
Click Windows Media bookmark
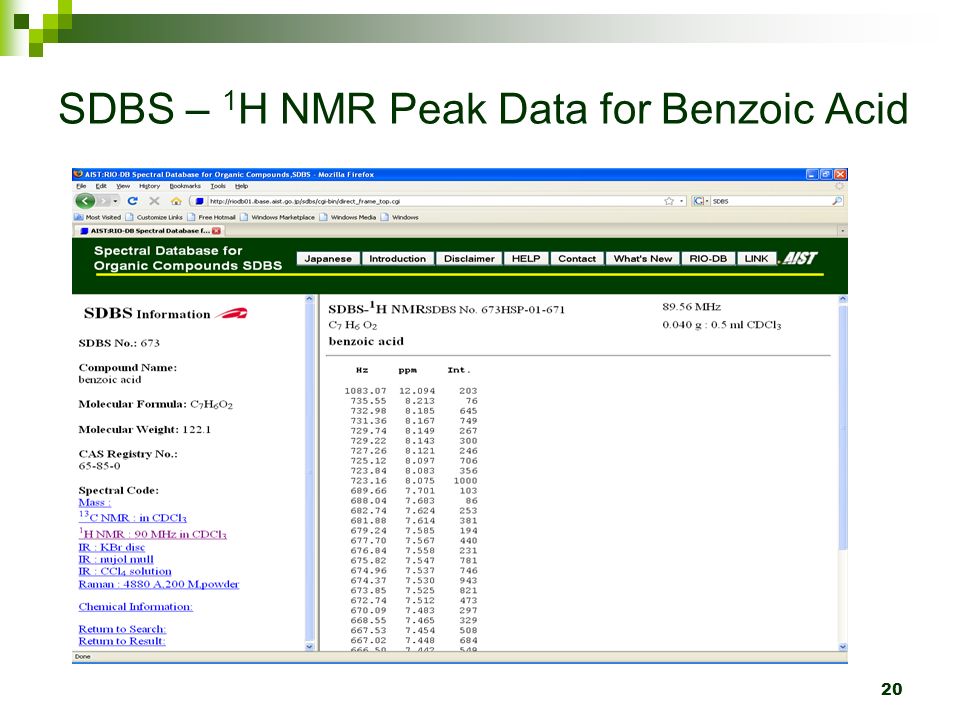[x=348, y=217]
